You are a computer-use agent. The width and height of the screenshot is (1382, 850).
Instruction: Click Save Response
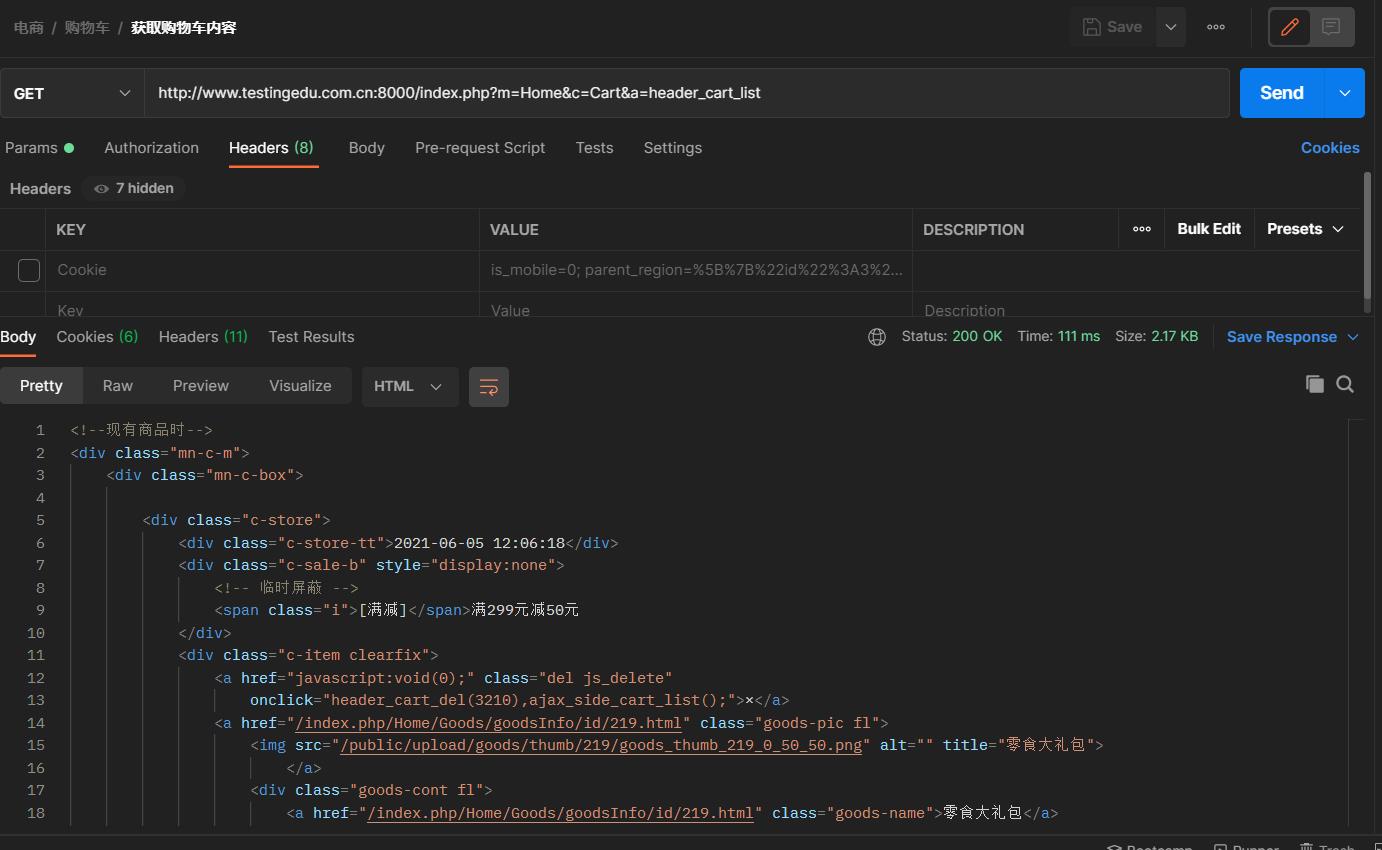point(1282,337)
